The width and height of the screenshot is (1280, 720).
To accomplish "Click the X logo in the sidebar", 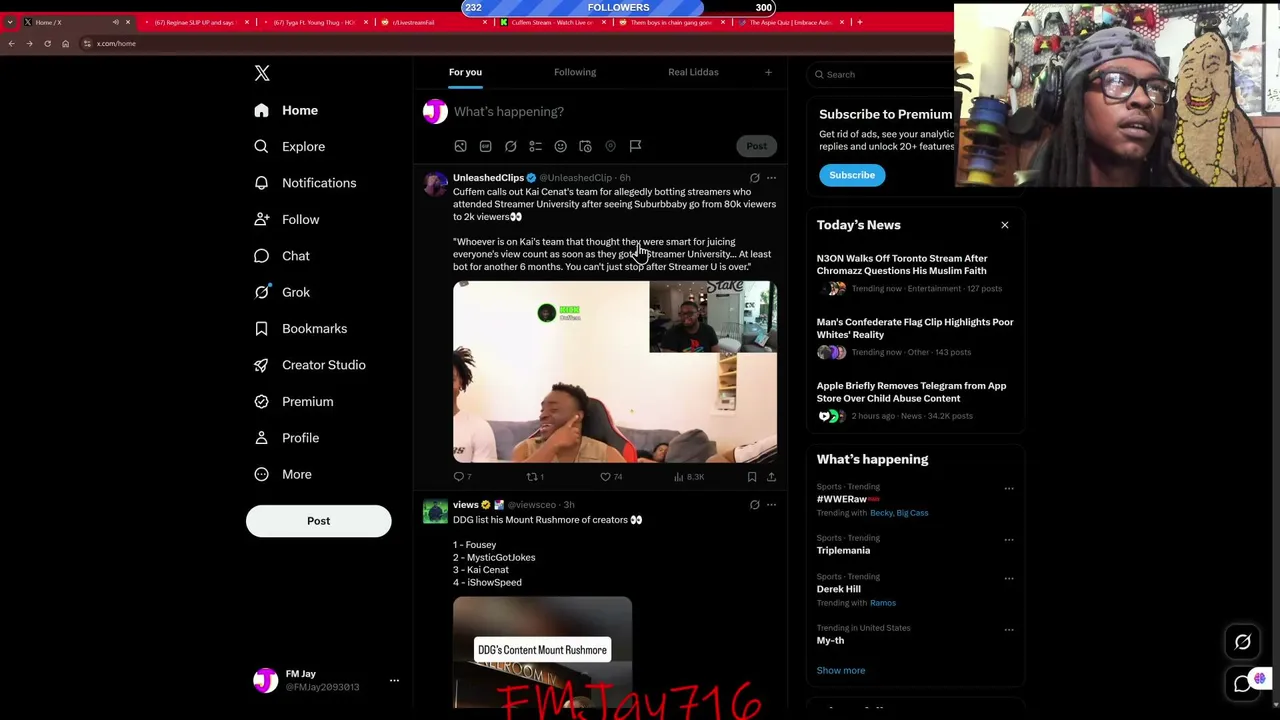I will [262, 73].
